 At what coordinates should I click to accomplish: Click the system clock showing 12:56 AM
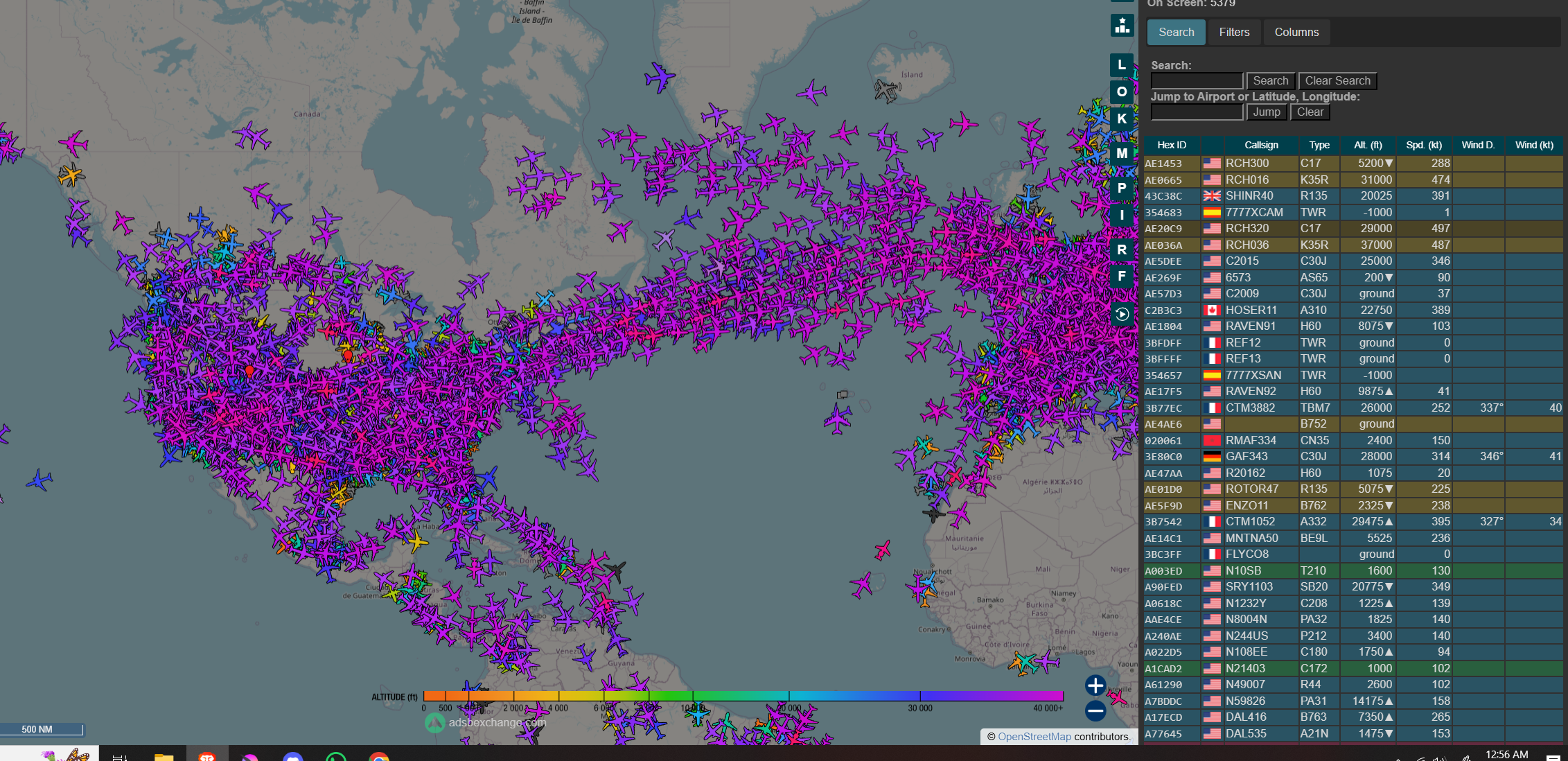point(1507,755)
